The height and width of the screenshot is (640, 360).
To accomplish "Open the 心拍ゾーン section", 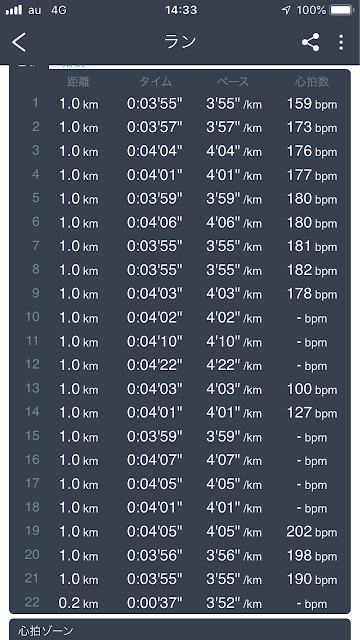I will pyautogui.click(x=180, y=629).
